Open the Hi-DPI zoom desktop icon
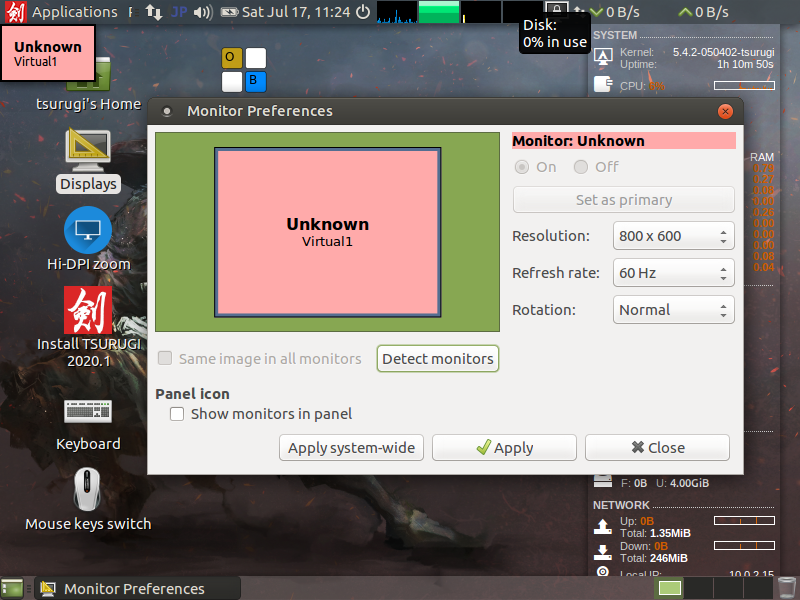Viewport: 800px width, 600px height. coord(88,239)
